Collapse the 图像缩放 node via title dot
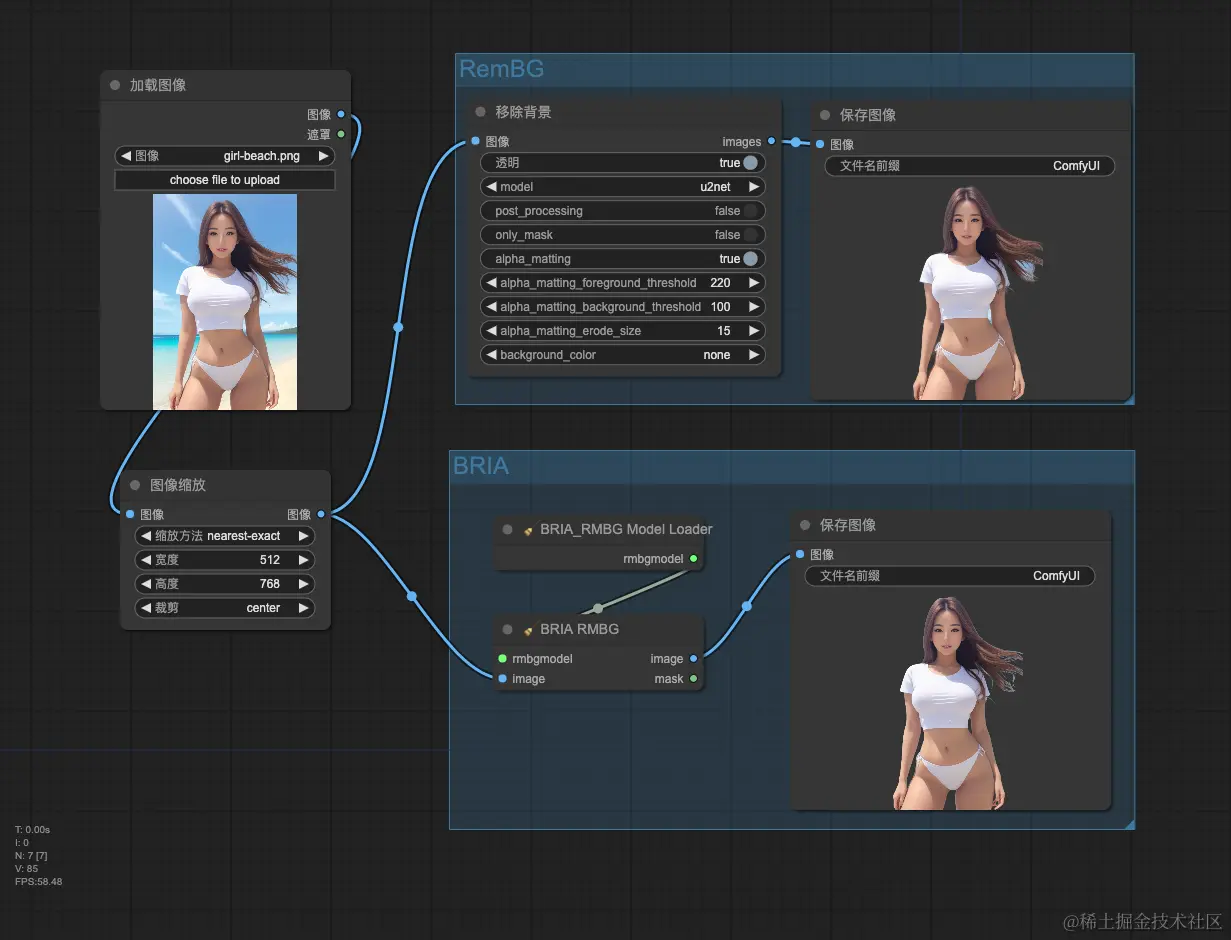This screenshot has height=940, width=1231. click(x=135, y=485)
